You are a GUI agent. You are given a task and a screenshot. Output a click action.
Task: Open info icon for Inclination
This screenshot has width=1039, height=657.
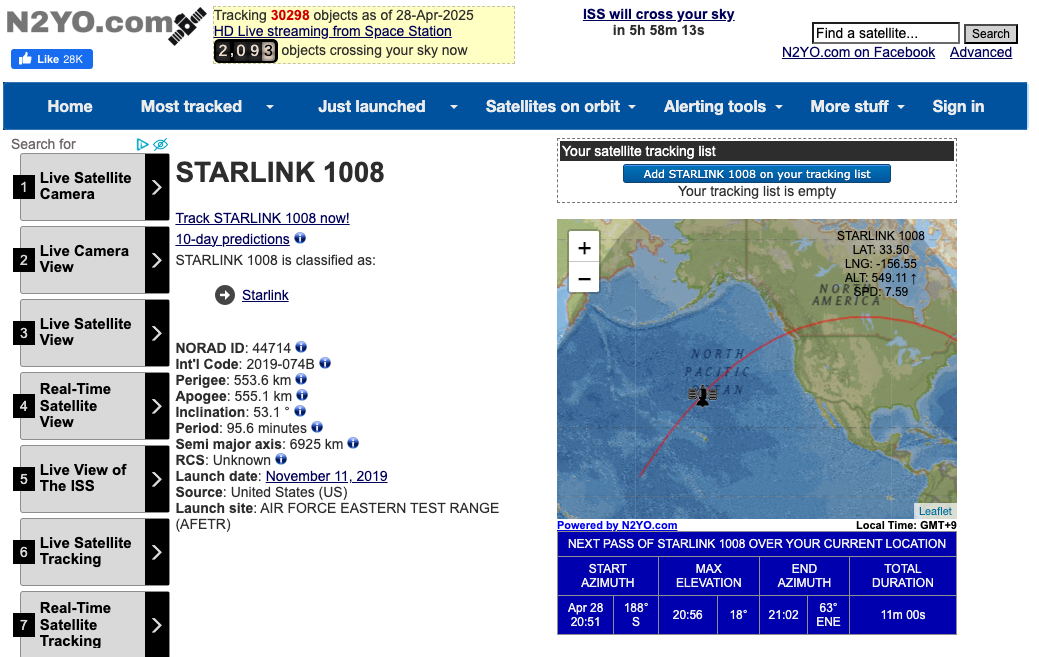(x=300, y=411)
